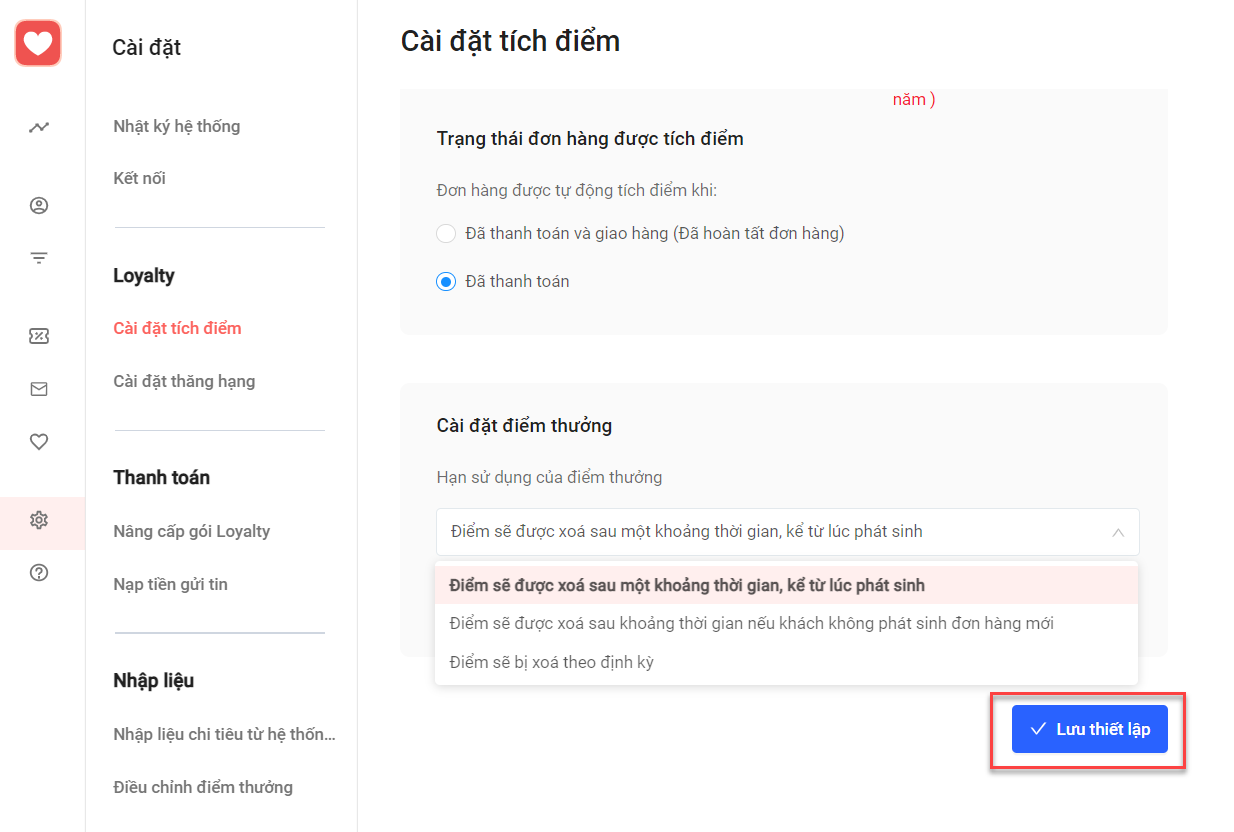This screenshot has width=1234, height=832.
Task: Open 'Điều chỉnh điểm thưởng' item
Action: click(203, 787)
